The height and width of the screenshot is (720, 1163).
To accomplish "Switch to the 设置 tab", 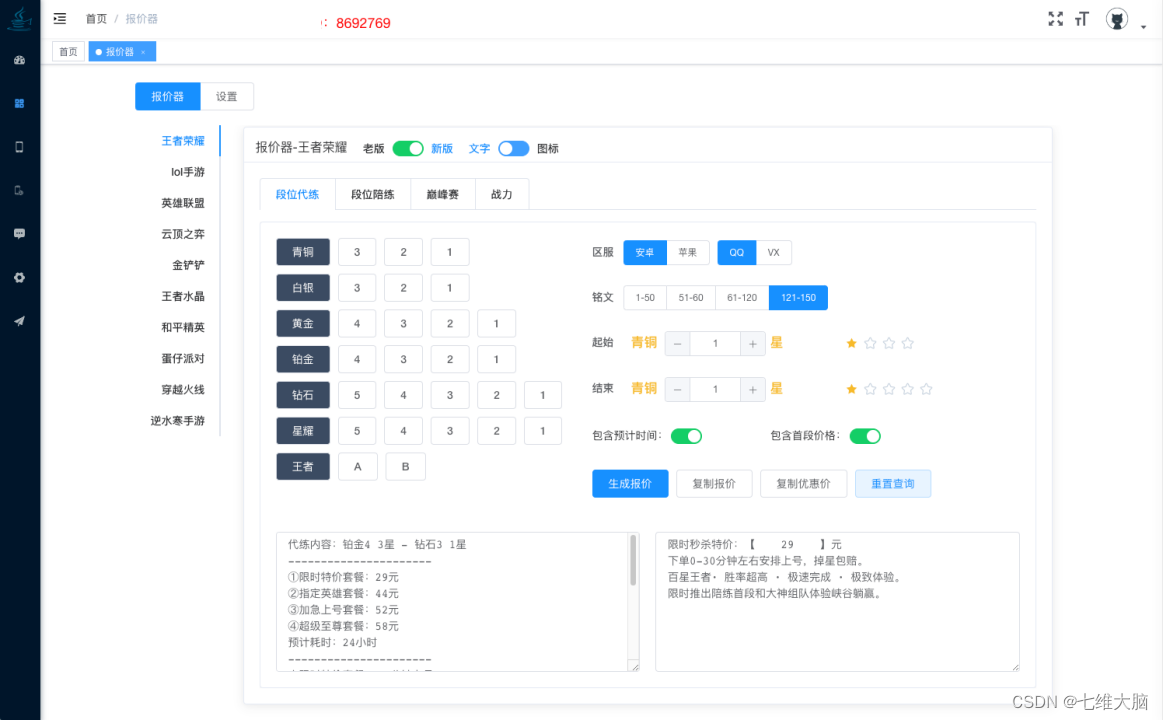I will 227,96.
